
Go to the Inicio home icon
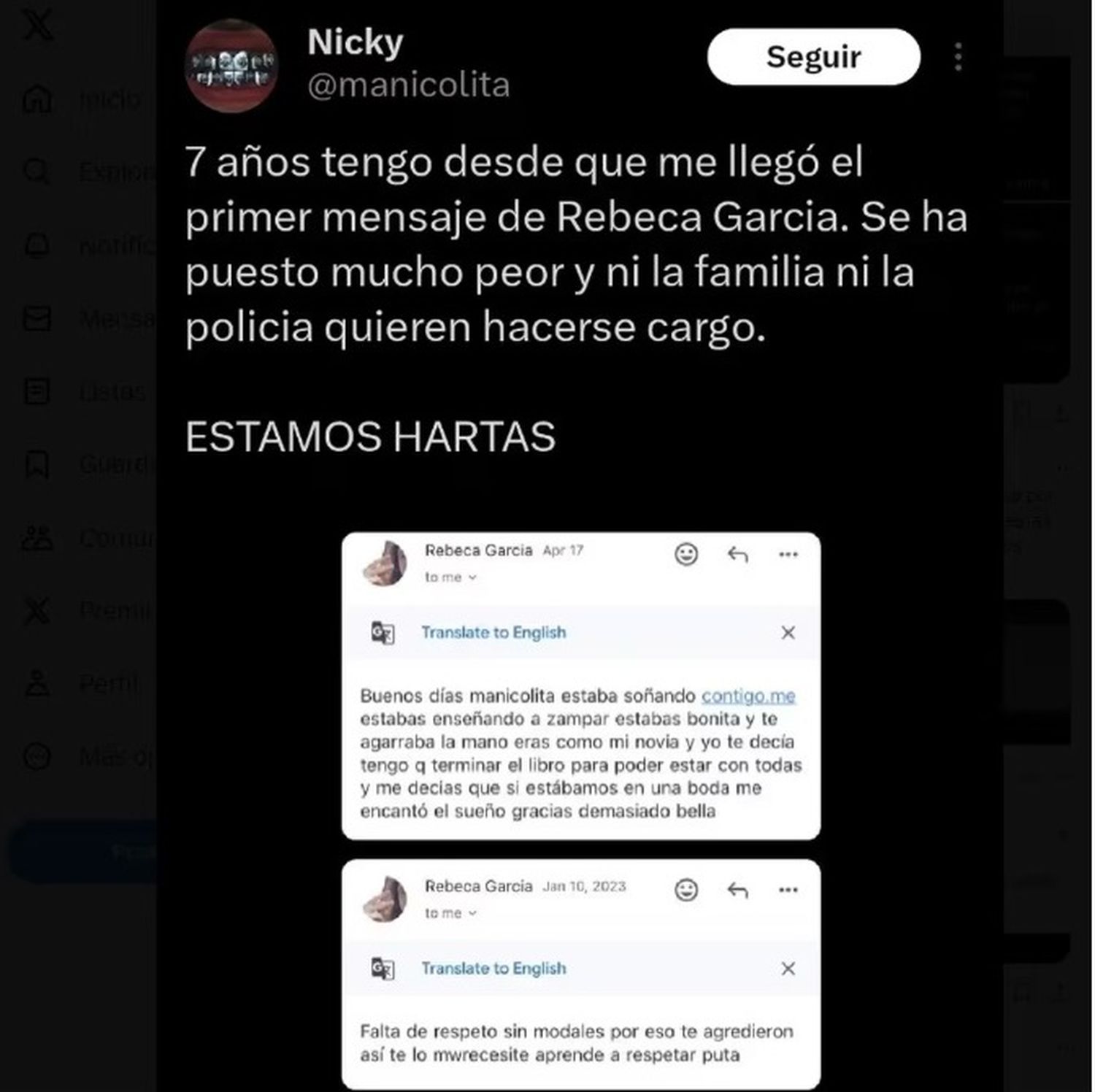click(x=37, y=99)
